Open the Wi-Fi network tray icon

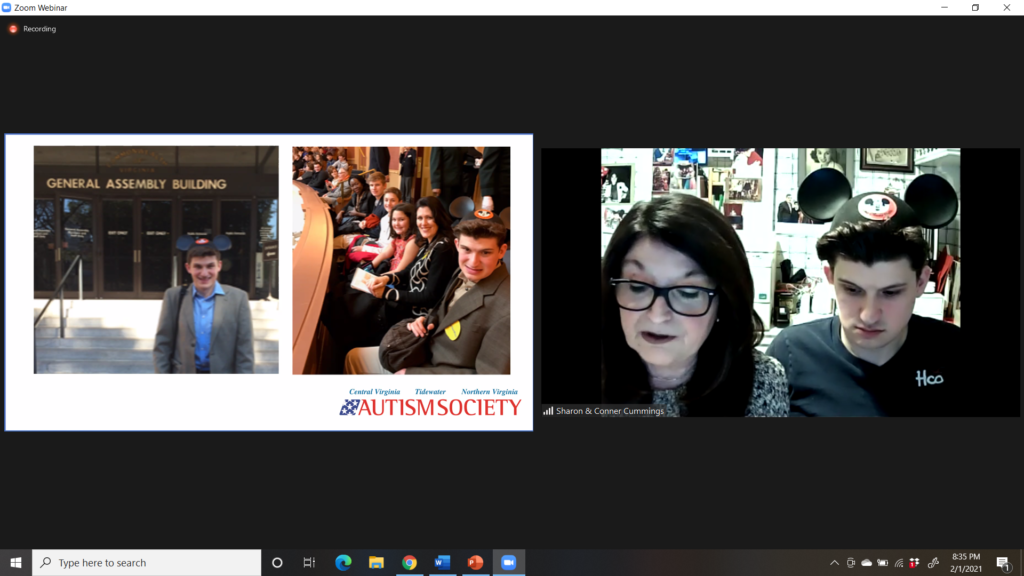tap(899, 562)
